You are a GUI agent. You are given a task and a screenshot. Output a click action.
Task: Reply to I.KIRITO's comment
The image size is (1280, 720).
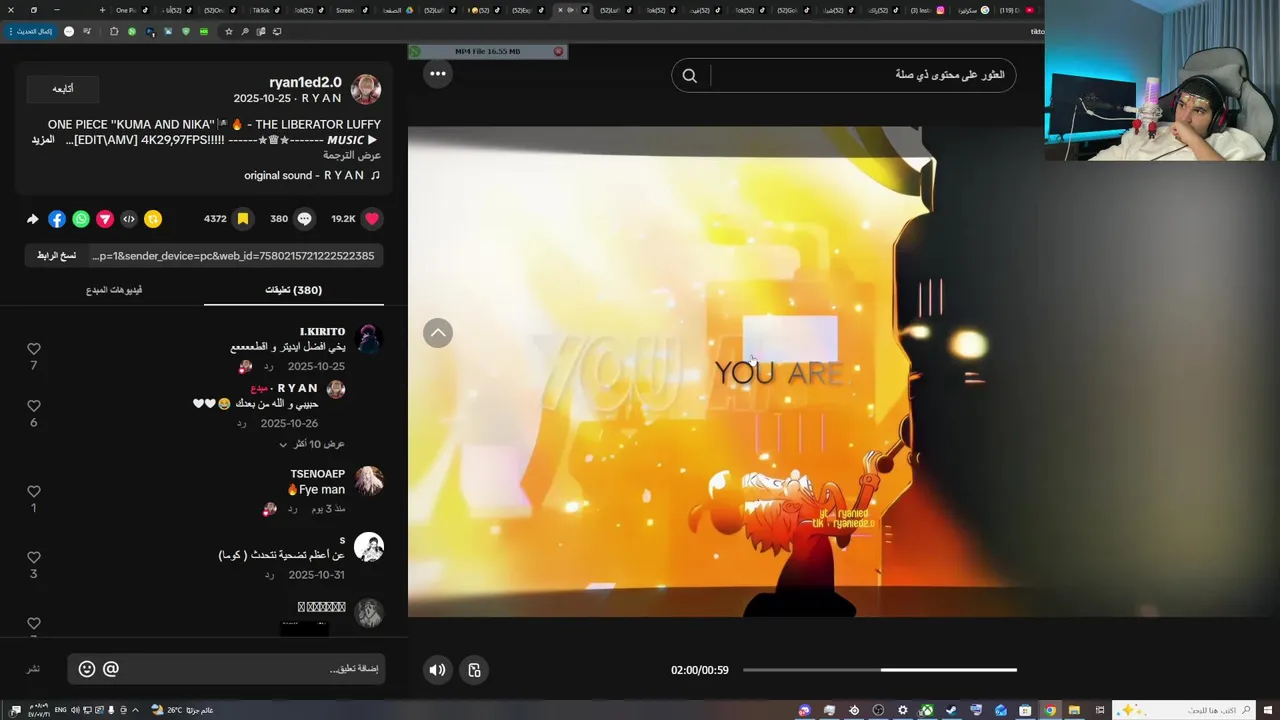coord(269,367)
